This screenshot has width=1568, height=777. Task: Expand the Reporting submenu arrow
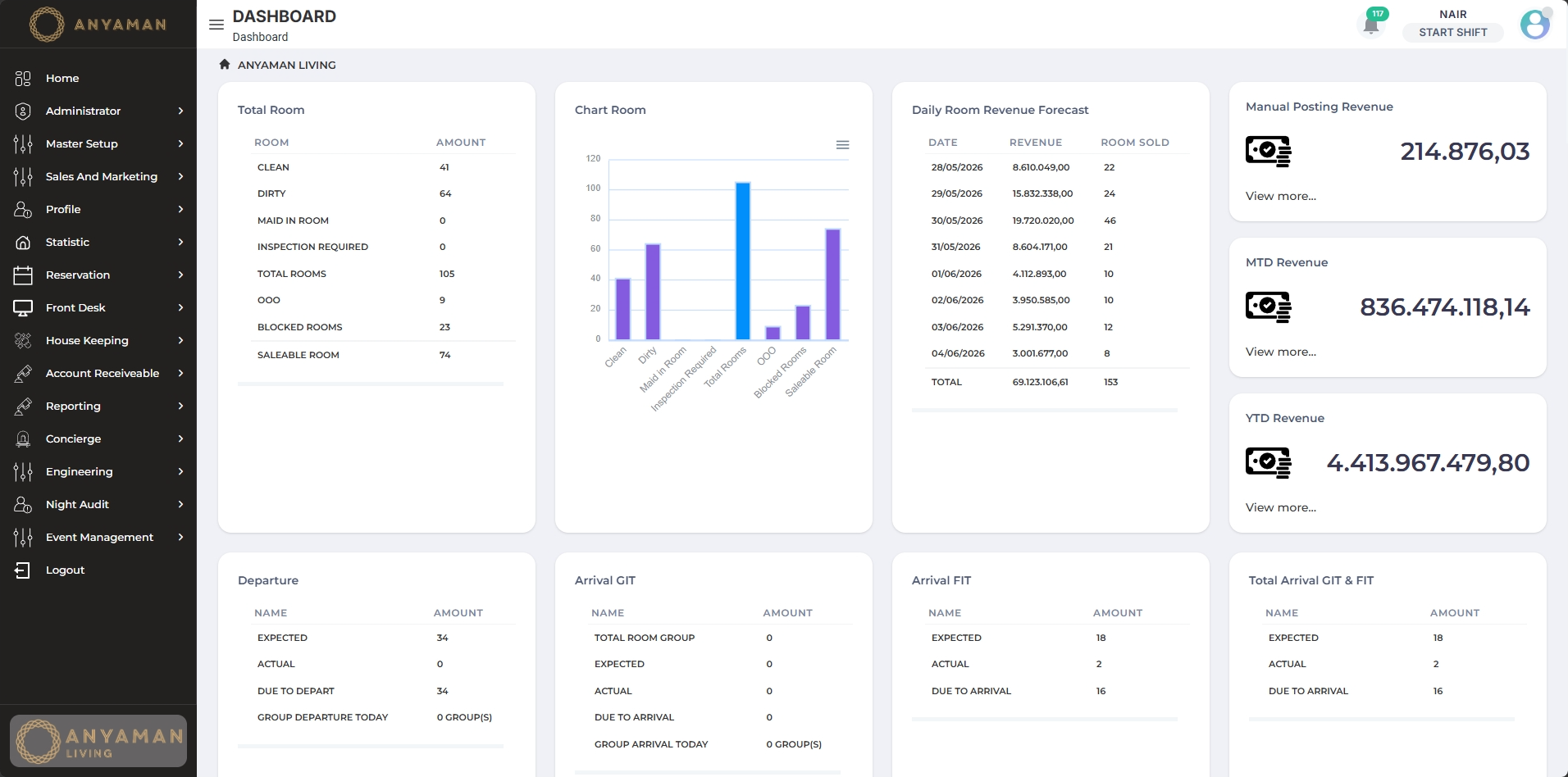point(180,406)
